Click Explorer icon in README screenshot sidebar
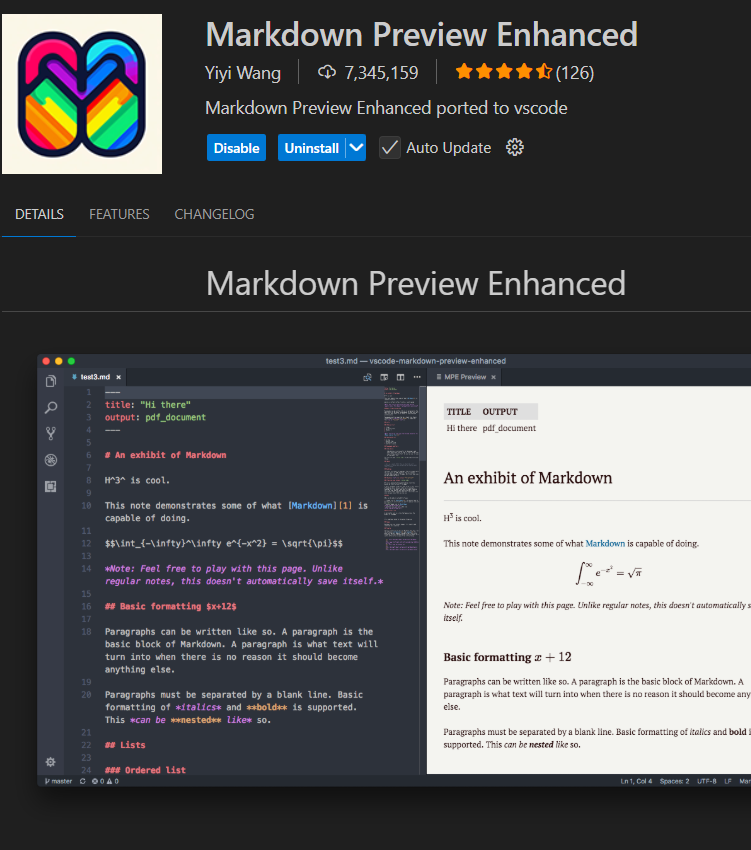Viewport: 751px width, 850px height. 51,381
